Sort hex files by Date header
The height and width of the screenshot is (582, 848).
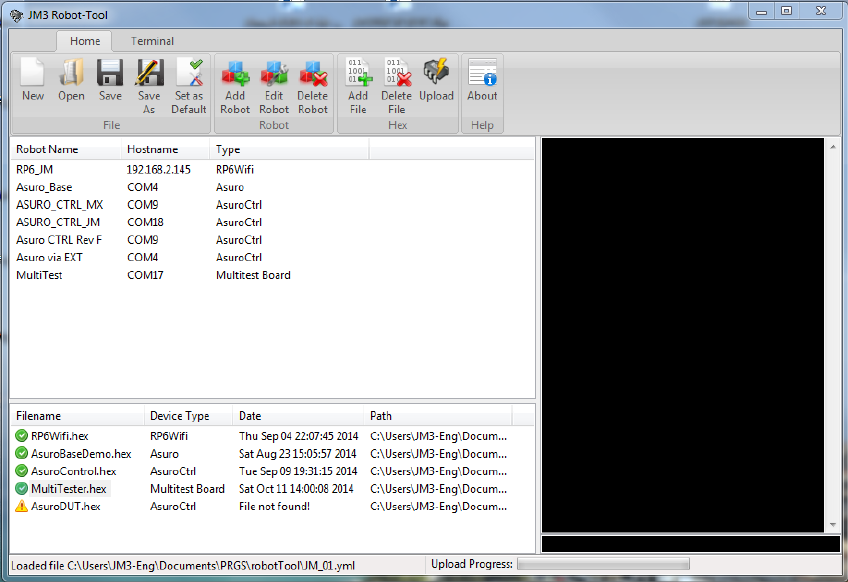coord(298,416)
